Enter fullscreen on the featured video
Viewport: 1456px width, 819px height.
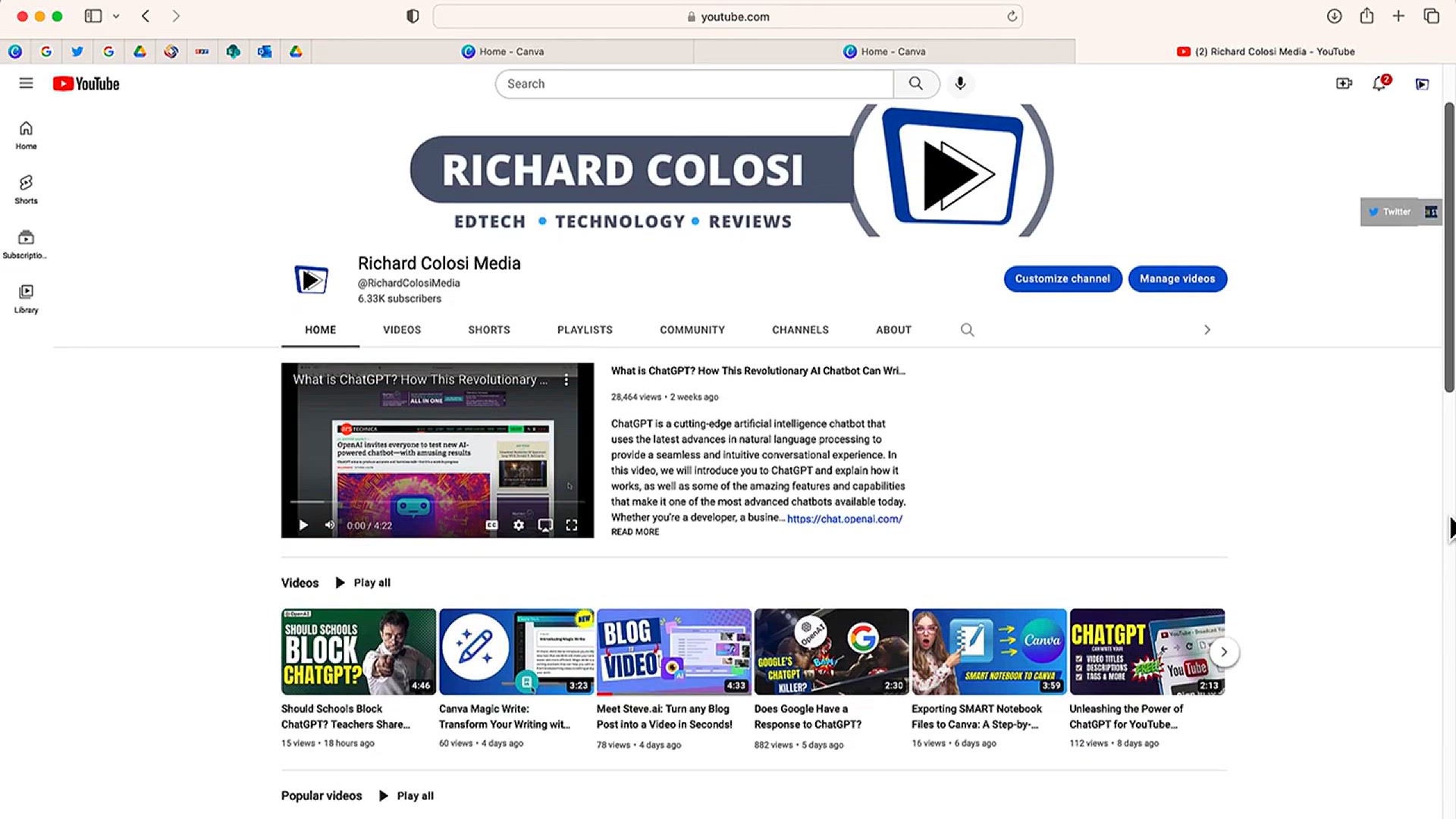(x=572, y=525)
